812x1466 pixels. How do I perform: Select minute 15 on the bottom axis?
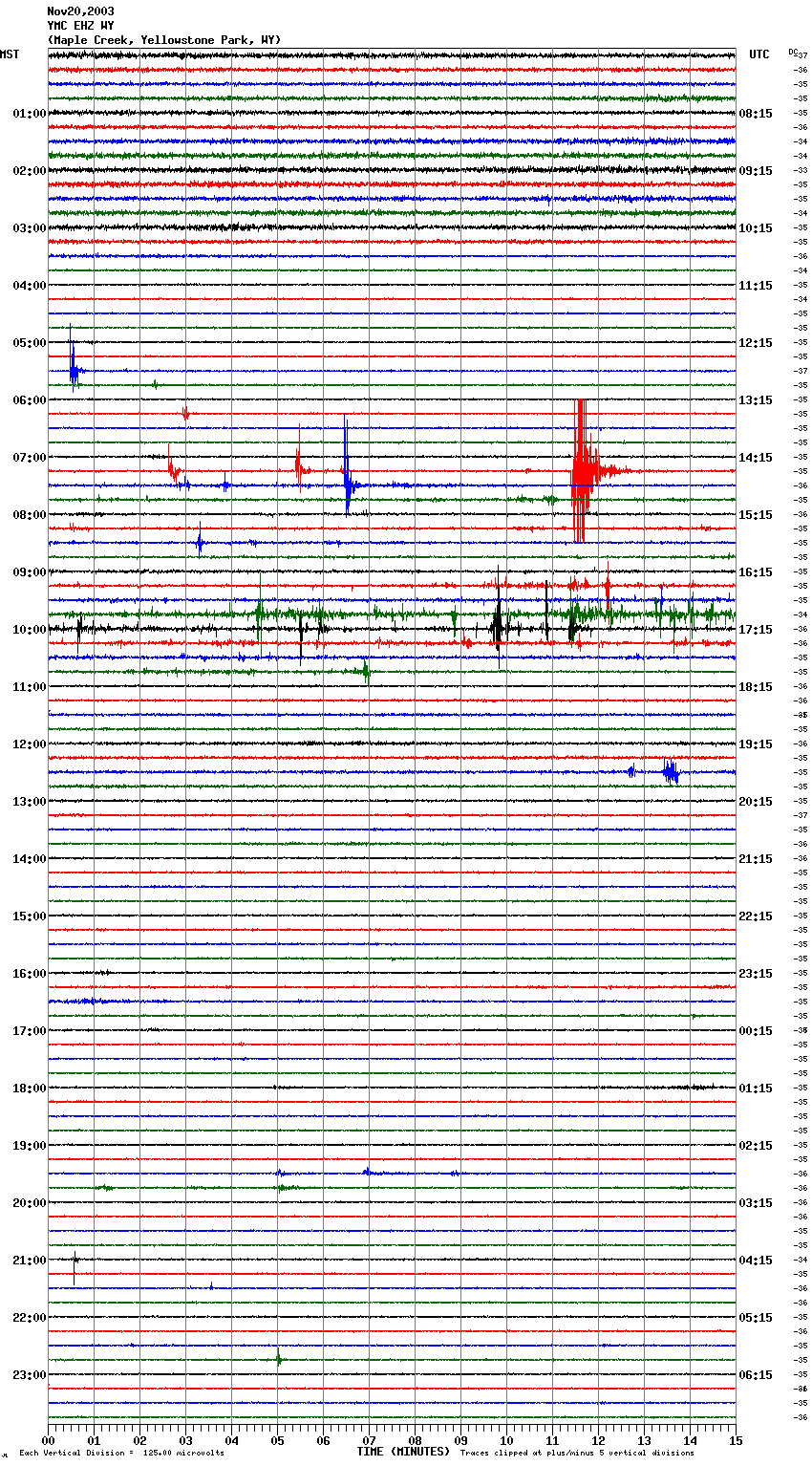[x=736, y=1440]
